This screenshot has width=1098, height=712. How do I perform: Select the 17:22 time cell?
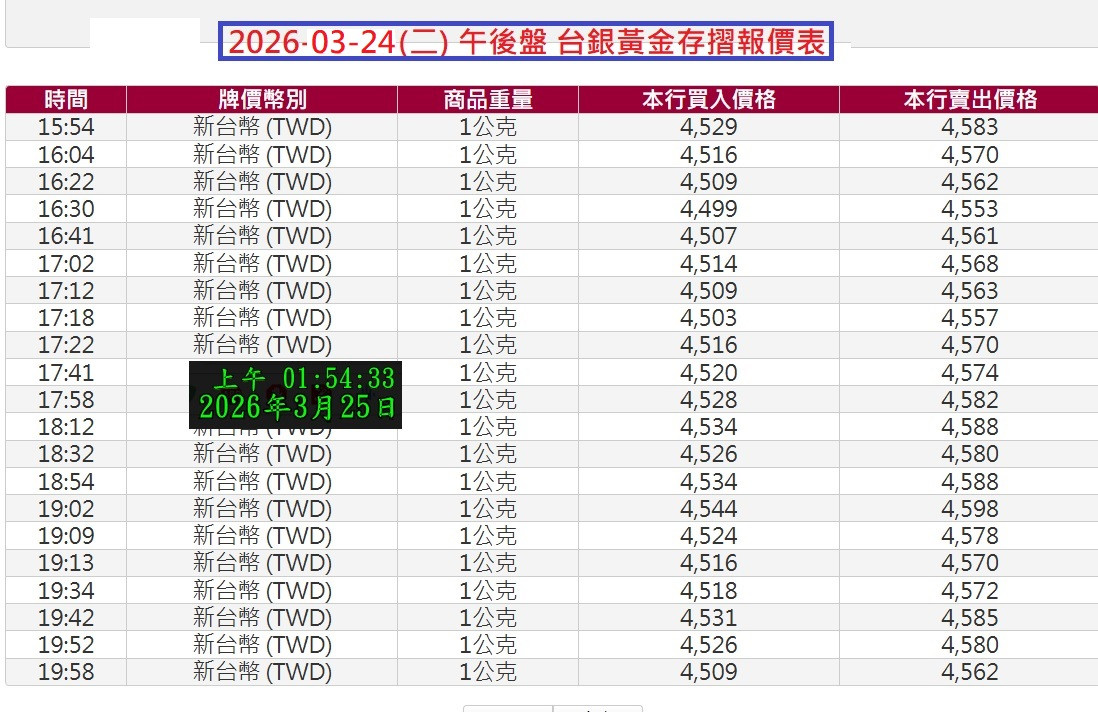tap(66, 344)
